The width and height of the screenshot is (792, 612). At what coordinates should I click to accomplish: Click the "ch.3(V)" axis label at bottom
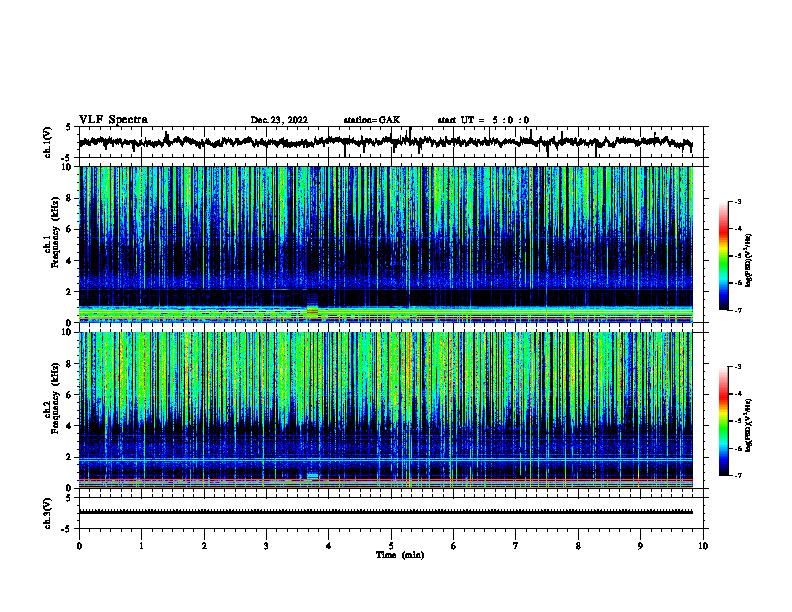(x=48, y=513)
